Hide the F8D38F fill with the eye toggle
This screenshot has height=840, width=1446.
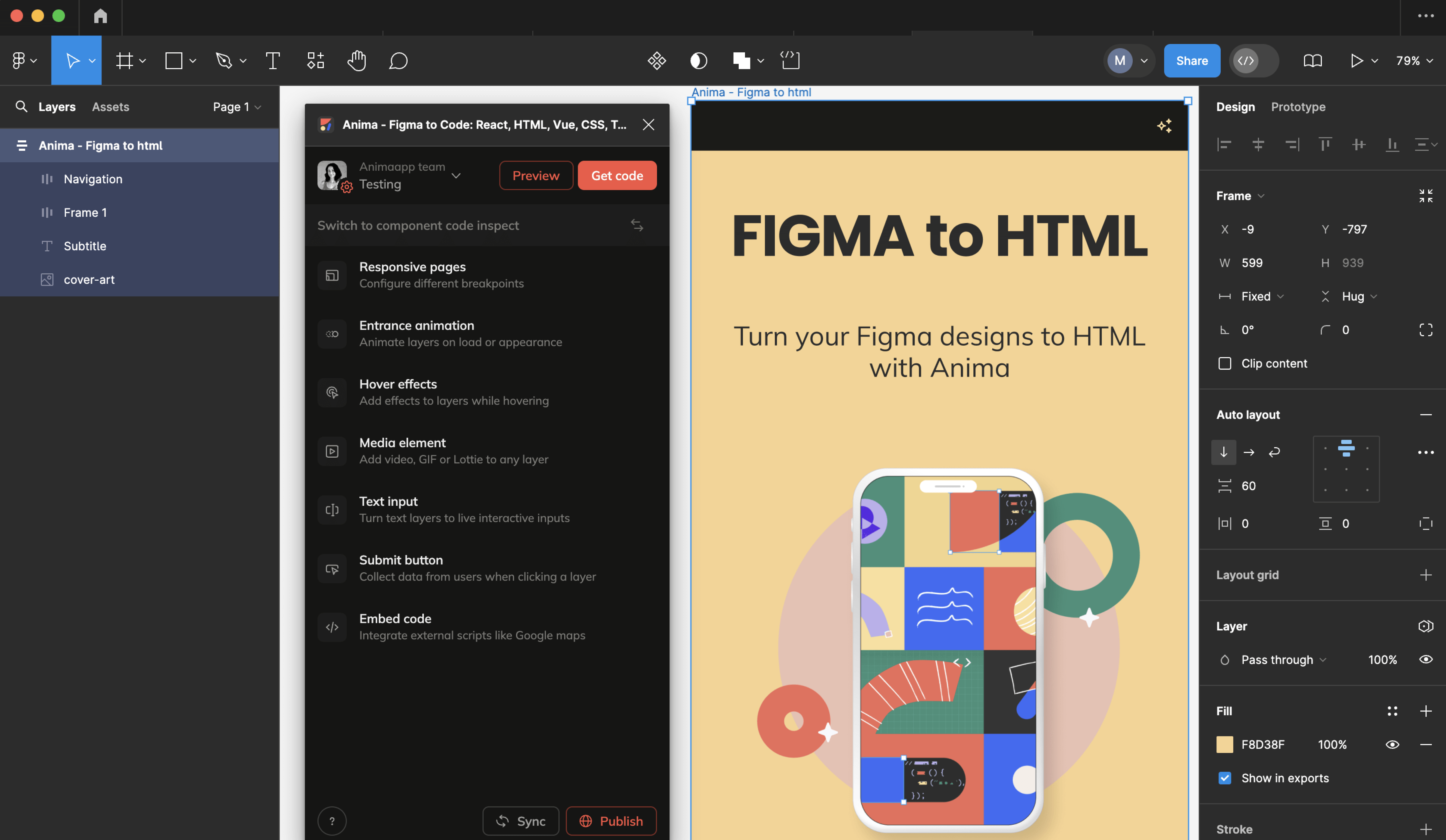[1393, 744]
